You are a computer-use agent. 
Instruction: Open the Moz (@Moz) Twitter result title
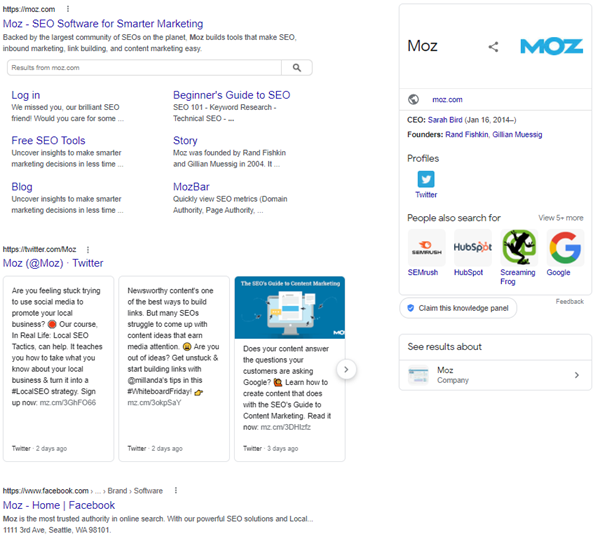coord(53,263)
